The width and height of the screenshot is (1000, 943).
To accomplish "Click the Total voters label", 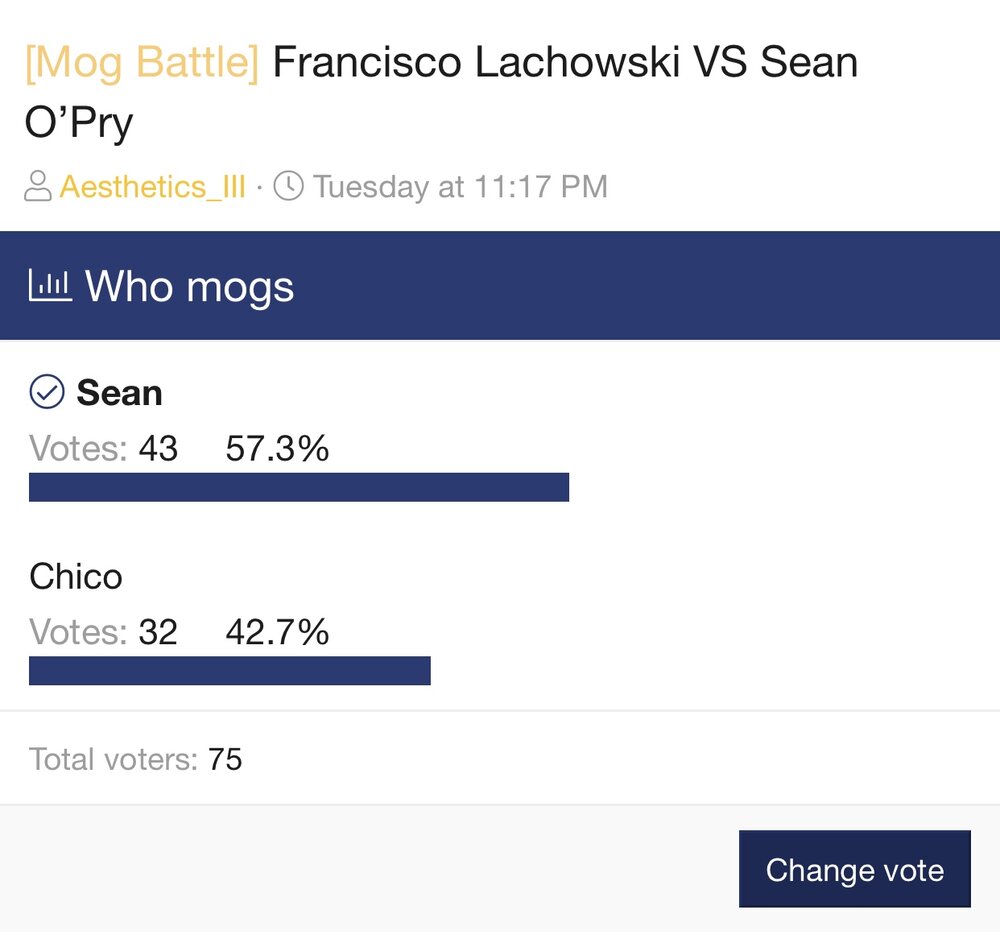I will click(x=114, y=760).
